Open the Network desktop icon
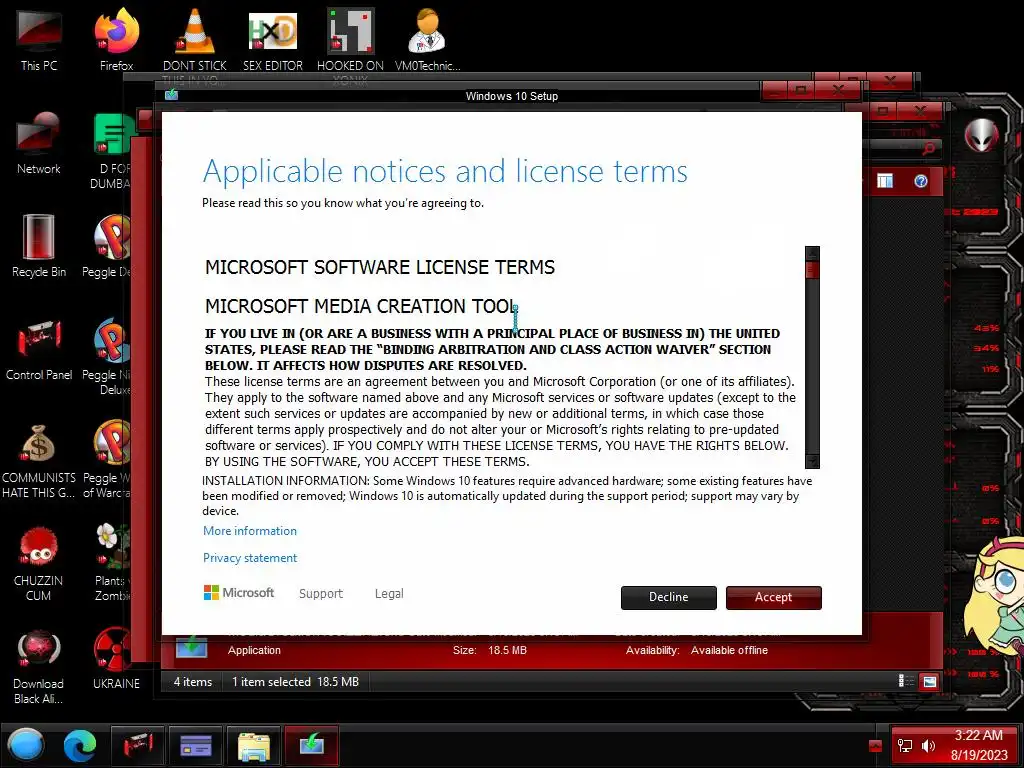Viewport: 1024px width, 768px height. pos(39,144)
